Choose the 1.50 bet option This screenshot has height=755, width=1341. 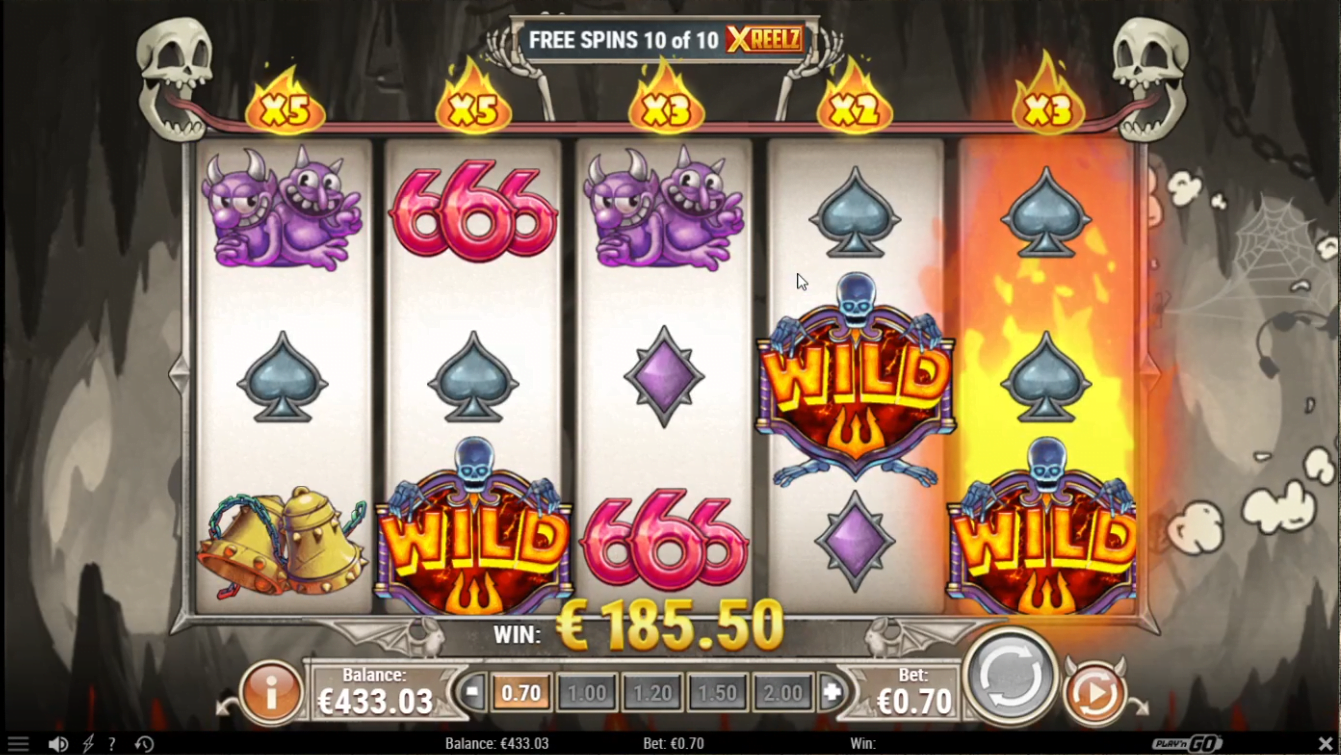717,692
